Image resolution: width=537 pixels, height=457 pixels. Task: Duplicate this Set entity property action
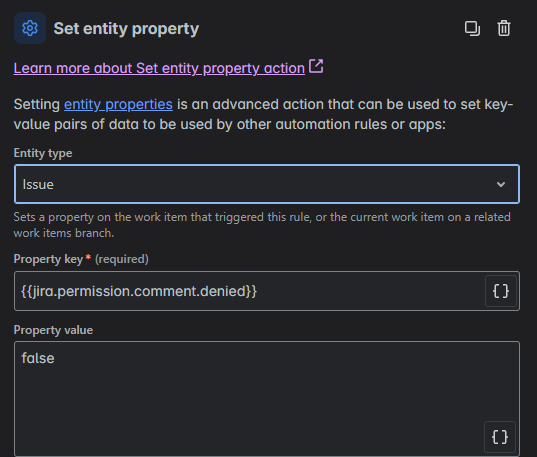472,28
